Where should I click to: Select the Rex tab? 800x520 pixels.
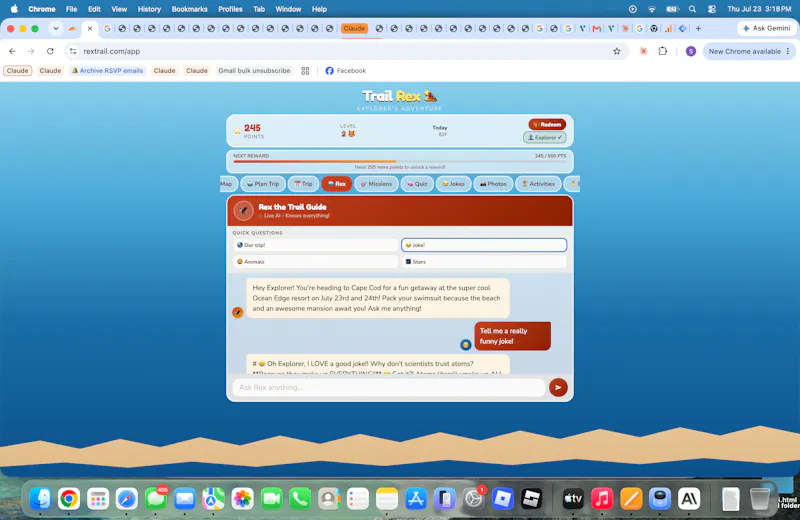pos(337,184)
